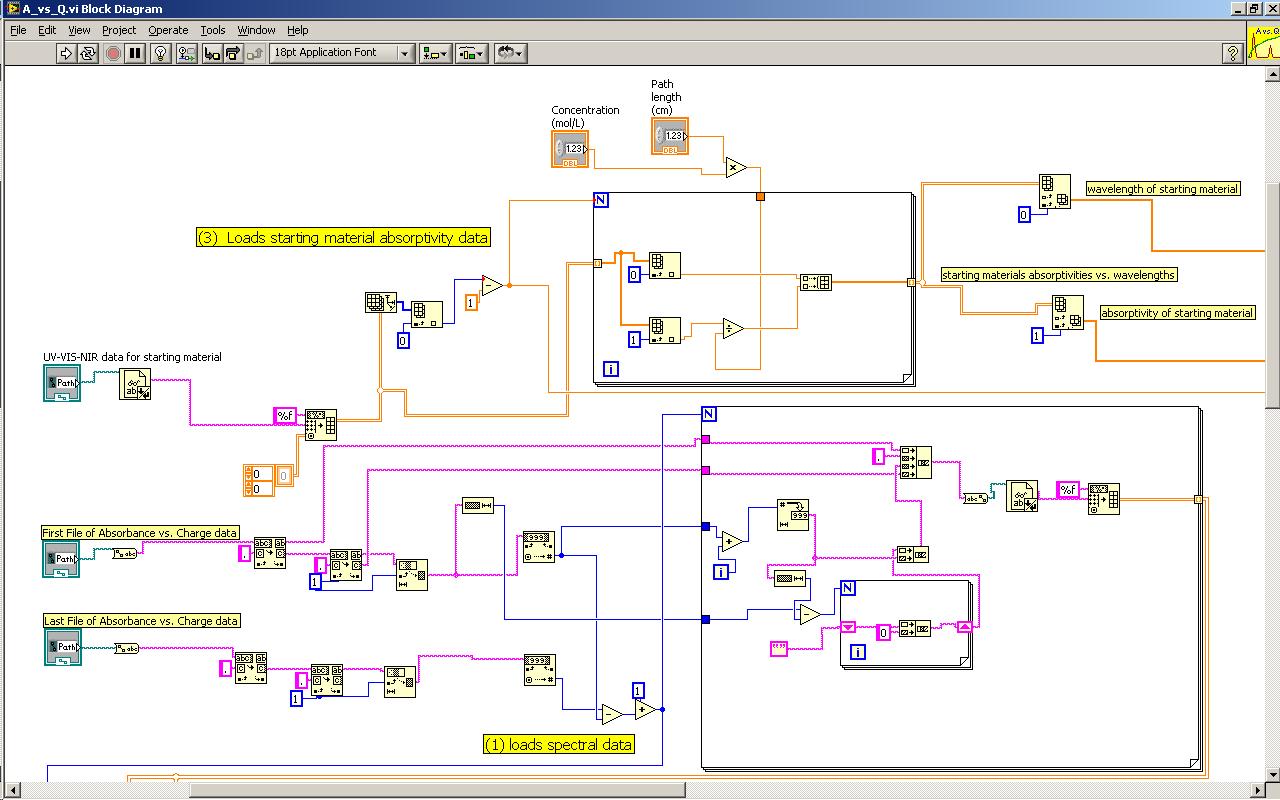This screenshot has width=1280, height=800.
Task: Select the Divide node inside upper For Loop
Action: click(733, 329)
